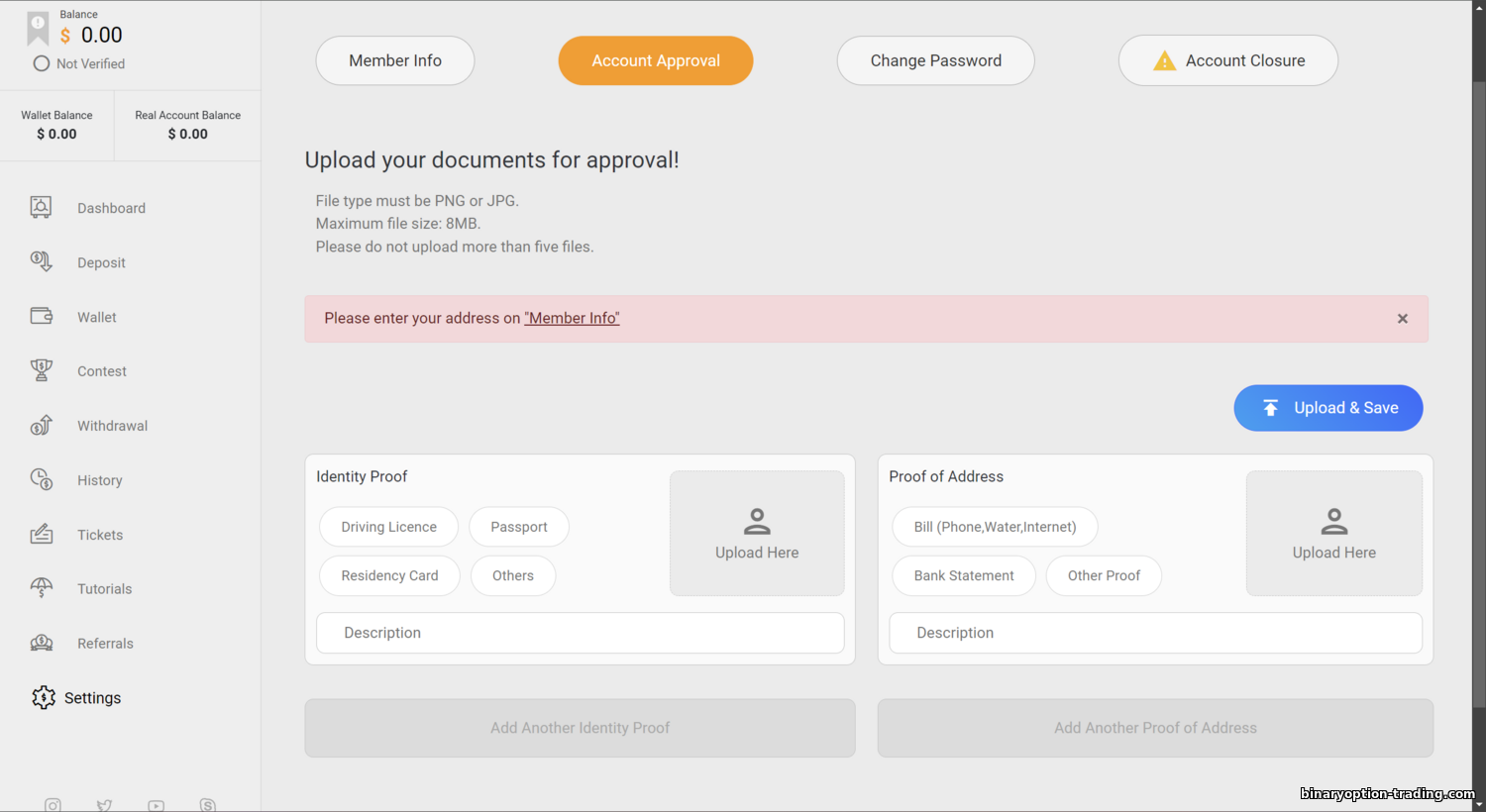Choose Passport as identity proof
Image resolution: width=1486 pixels, height=812 pixels.
[519, 527]
